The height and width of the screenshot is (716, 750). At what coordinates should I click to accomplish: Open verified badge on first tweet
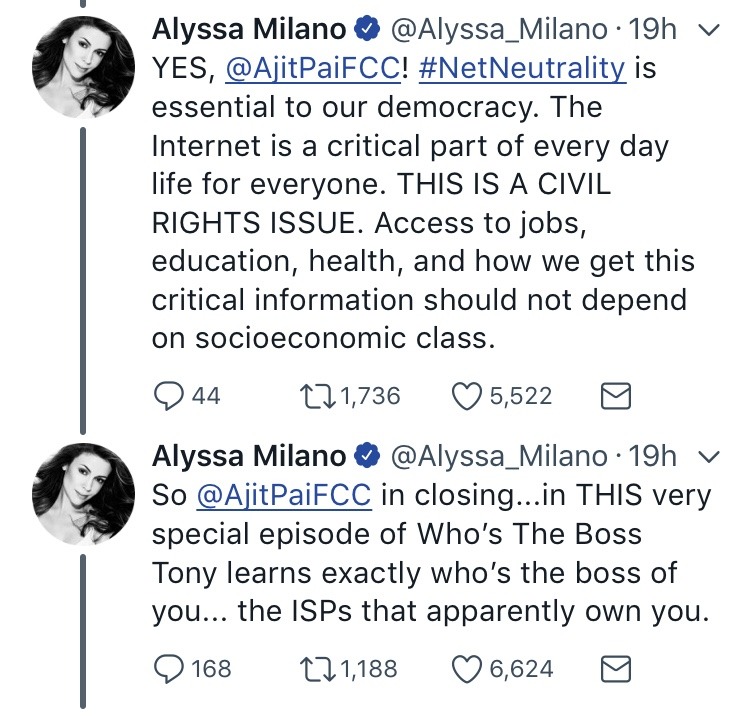pyautogui.click(x=367, y=33)
